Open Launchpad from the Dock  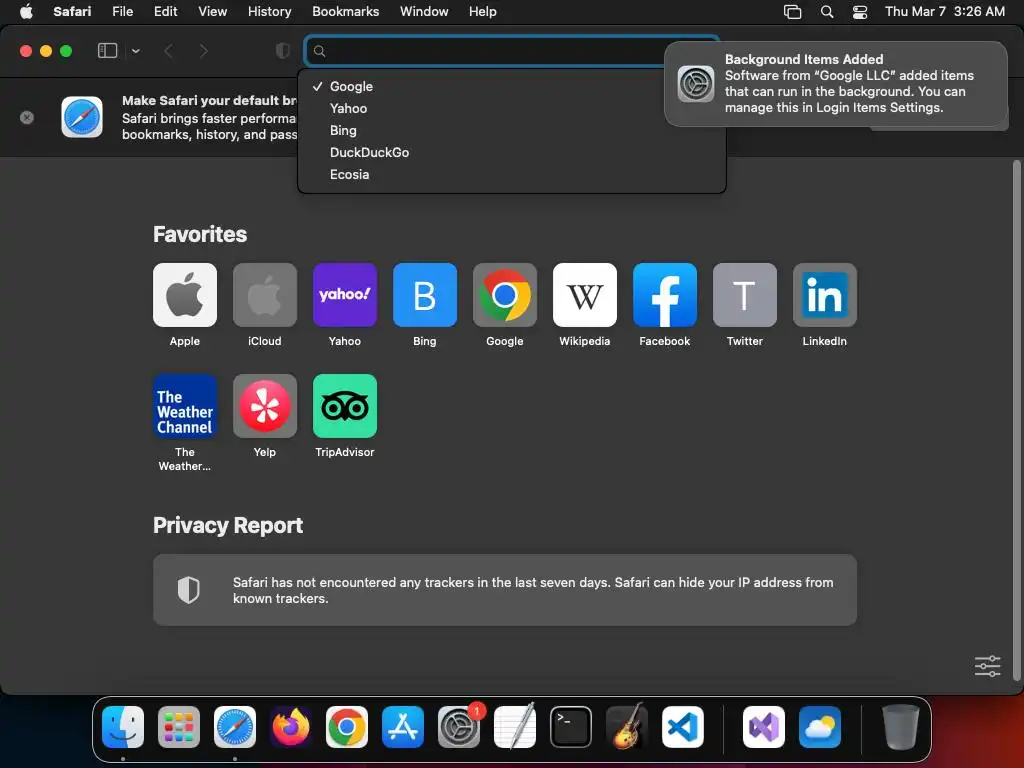[x=179, y=727]
